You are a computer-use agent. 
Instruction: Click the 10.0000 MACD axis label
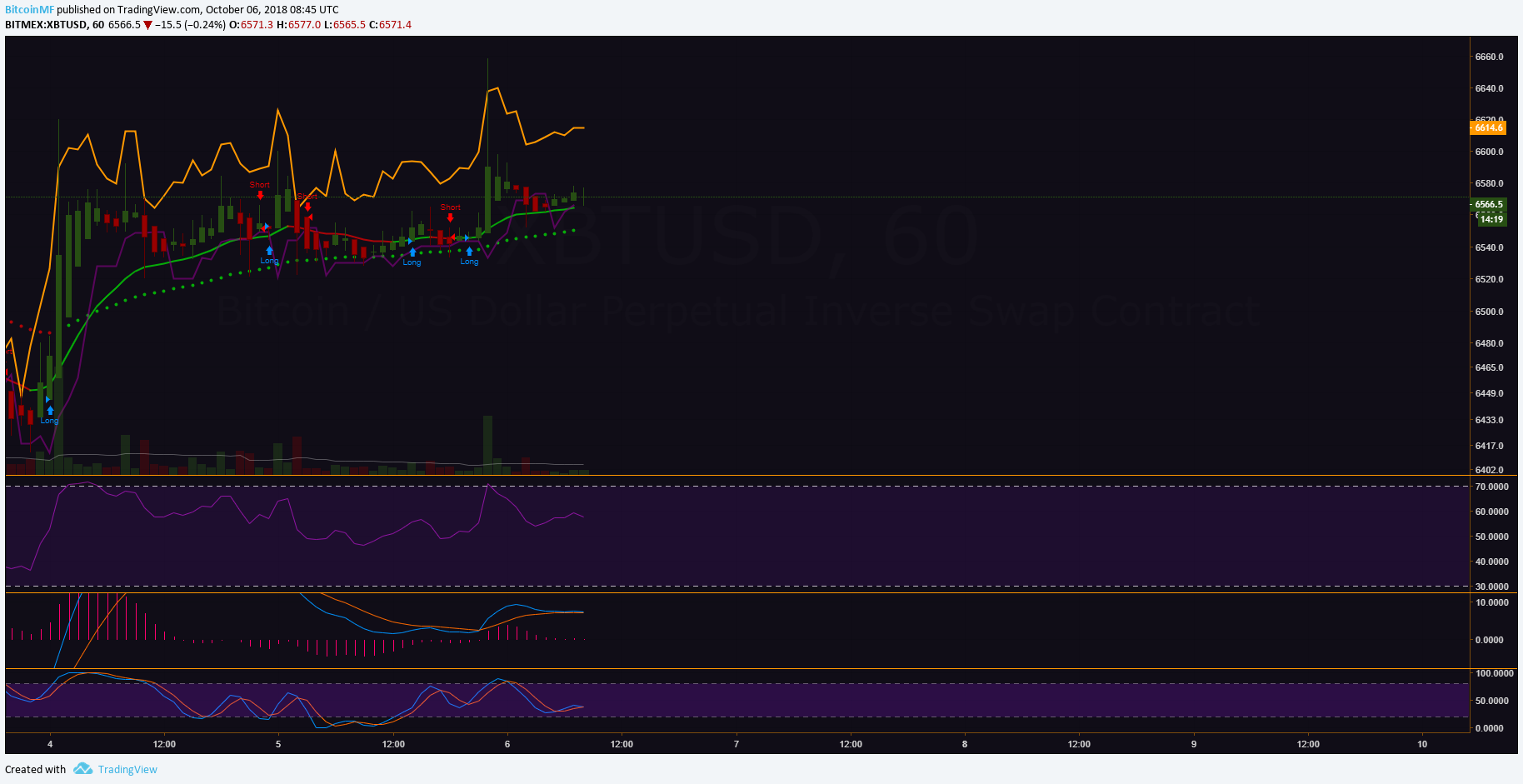1491,602
